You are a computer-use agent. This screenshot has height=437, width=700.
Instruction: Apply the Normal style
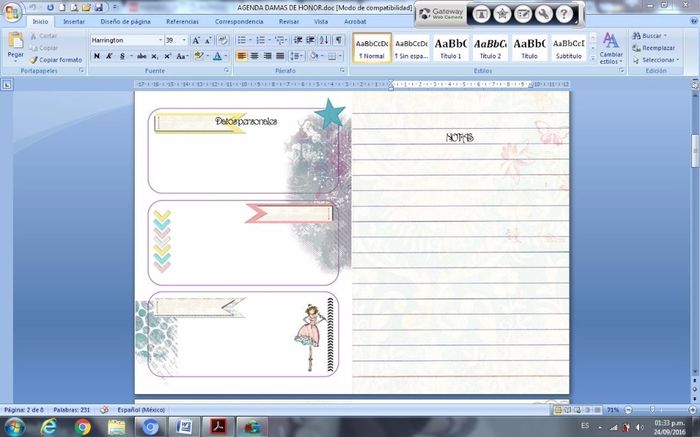point(372,48)
